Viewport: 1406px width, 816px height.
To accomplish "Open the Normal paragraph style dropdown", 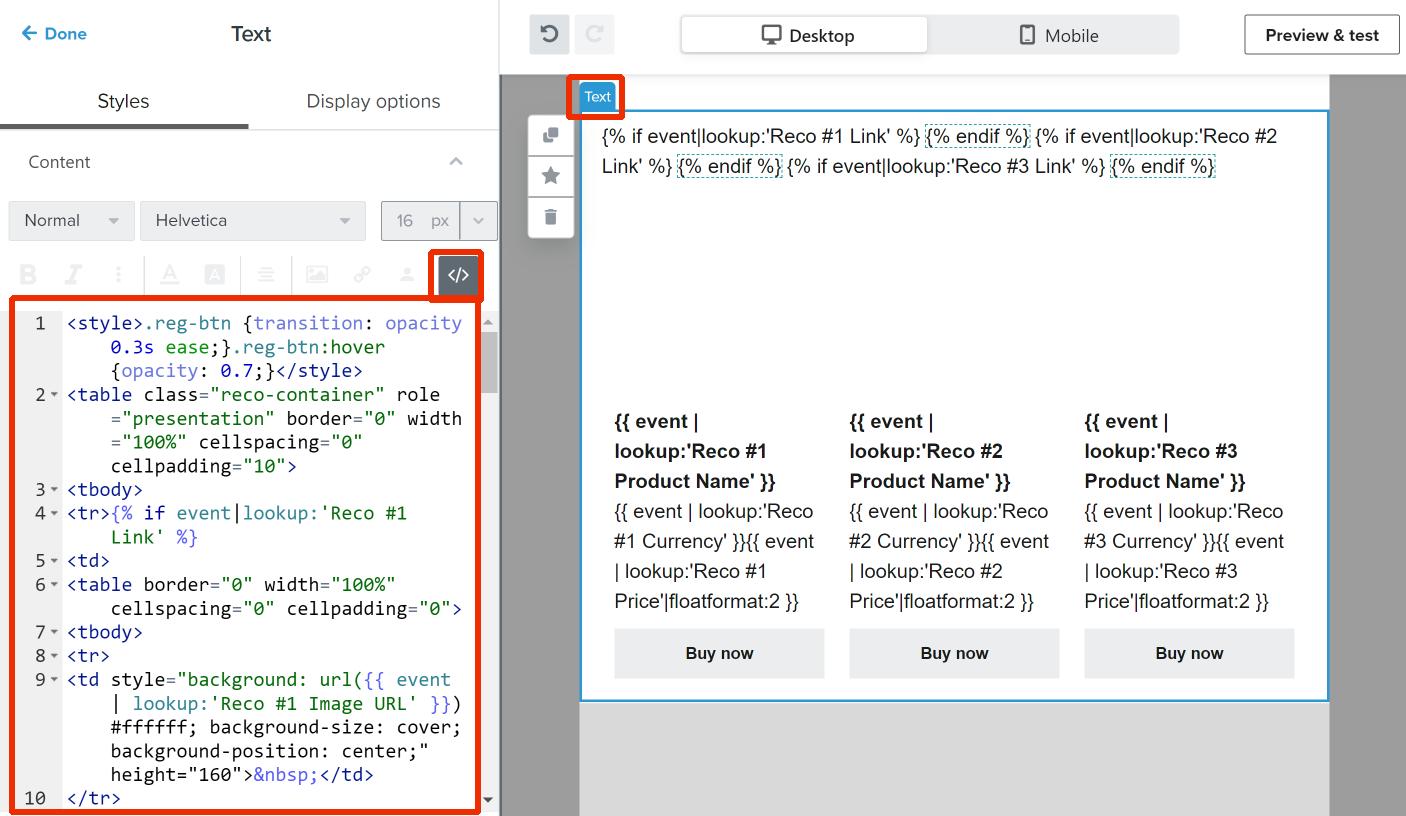I will (x=71, y=221).
